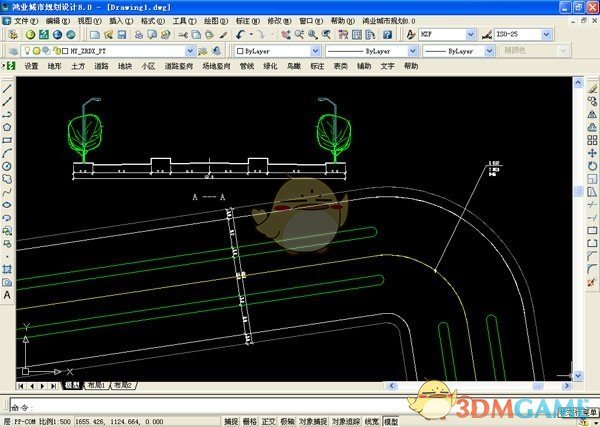Click the Help question mark icon
Viewport: 600px width, 427px height.
pyautogui.click(x=387, y=35)
